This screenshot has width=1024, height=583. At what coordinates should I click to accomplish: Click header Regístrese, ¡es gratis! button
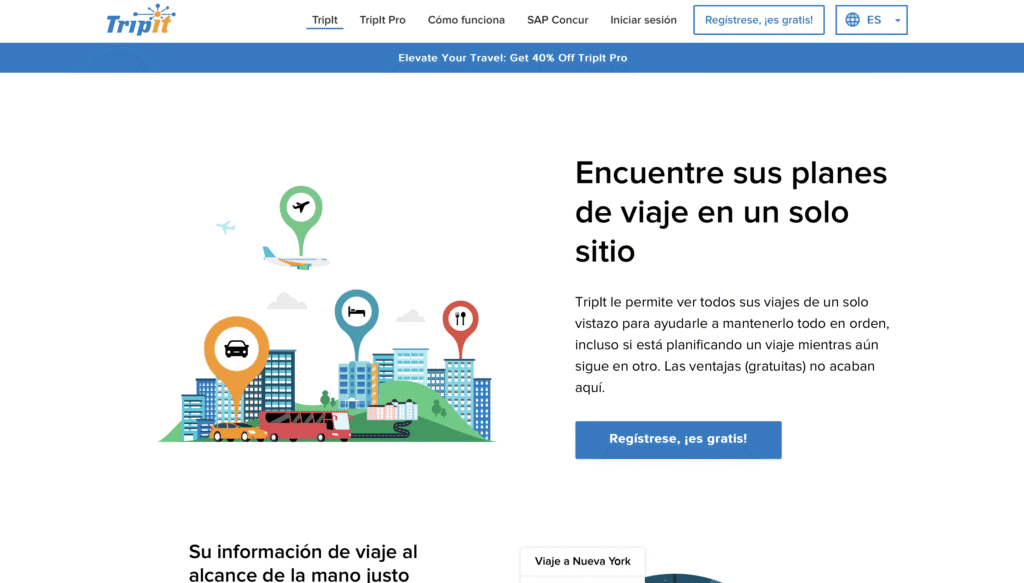click(759, 20)
